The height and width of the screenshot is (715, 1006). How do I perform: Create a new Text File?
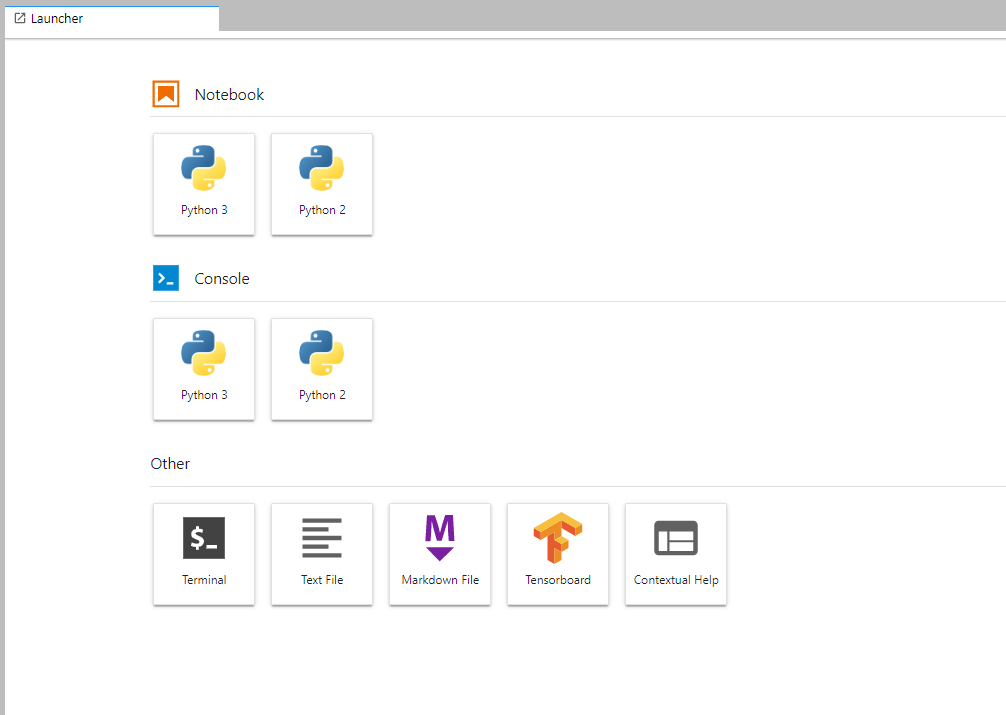click(322, 554)
